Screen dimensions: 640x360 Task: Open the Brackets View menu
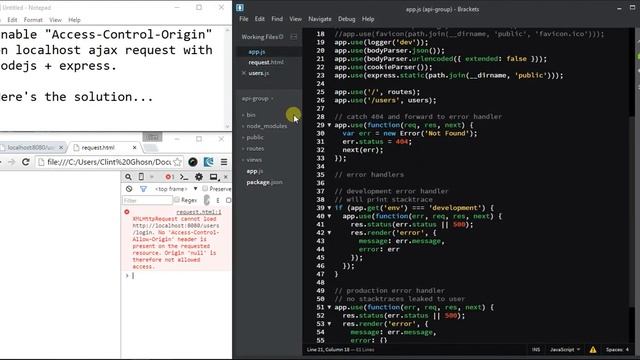(x=296, y=19)
